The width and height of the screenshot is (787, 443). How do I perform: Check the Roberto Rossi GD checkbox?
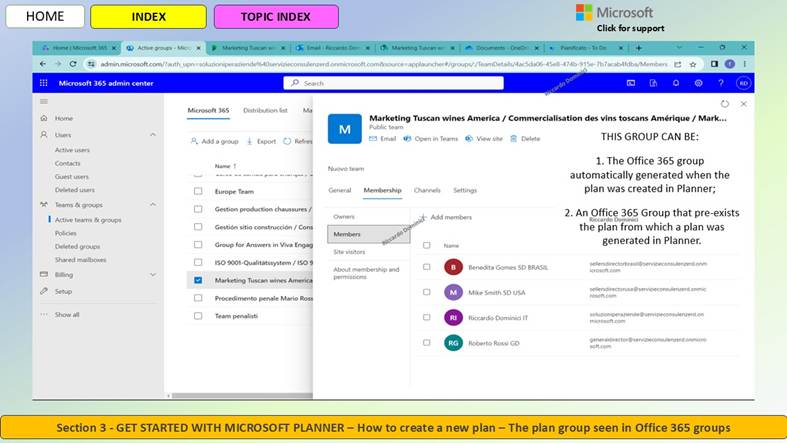pyautogui.click(x=427, y=343)
